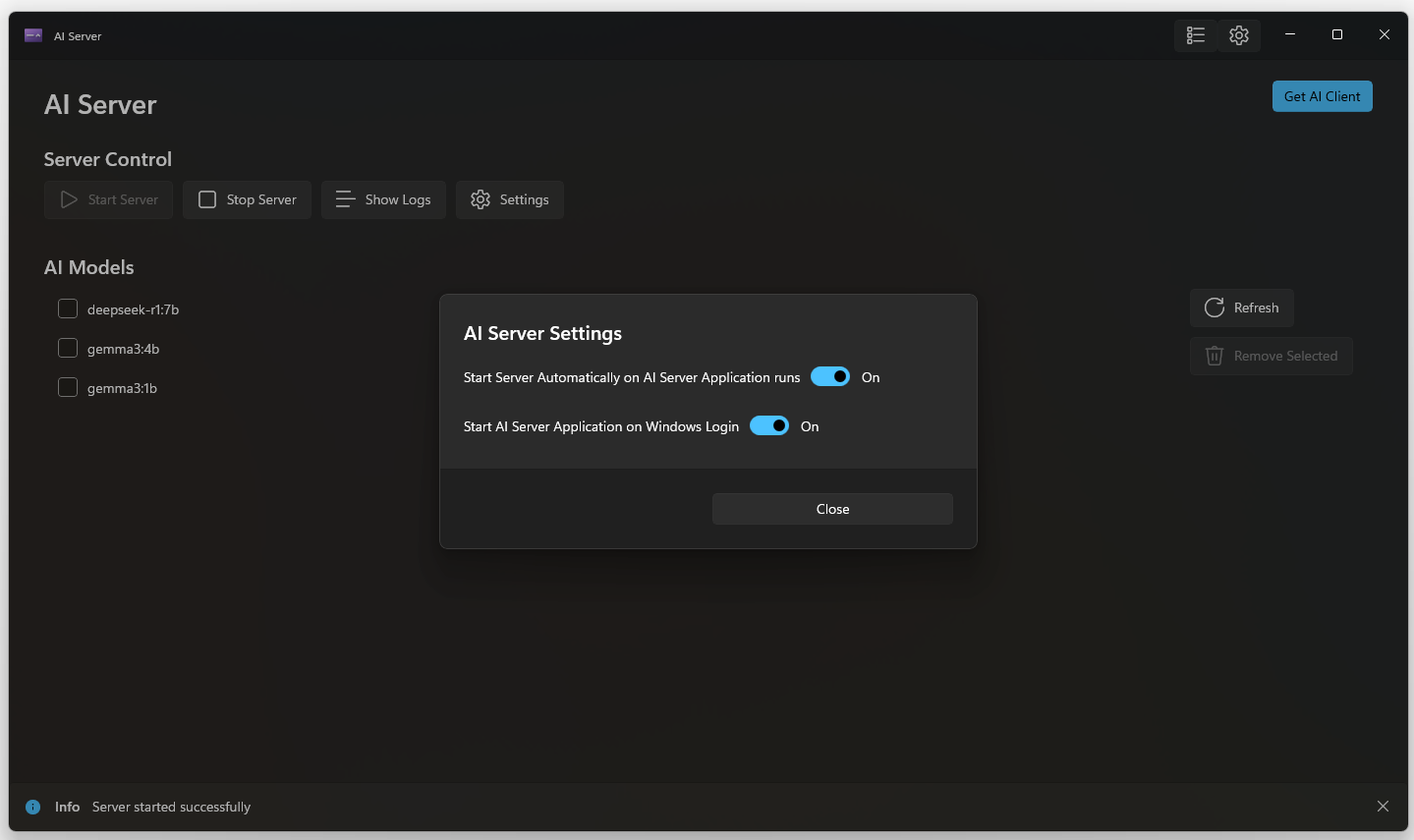Click the Get AI Client button
This screenshot has height=840, width=1414.
tap(1323, 96)
